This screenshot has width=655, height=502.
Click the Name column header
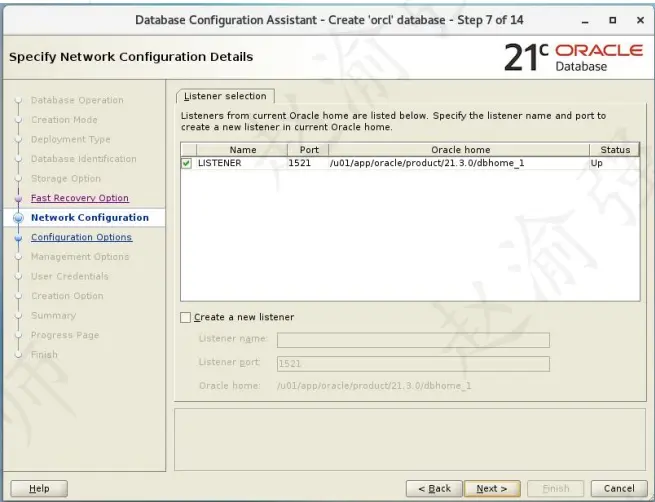click(x=242, y=150)
